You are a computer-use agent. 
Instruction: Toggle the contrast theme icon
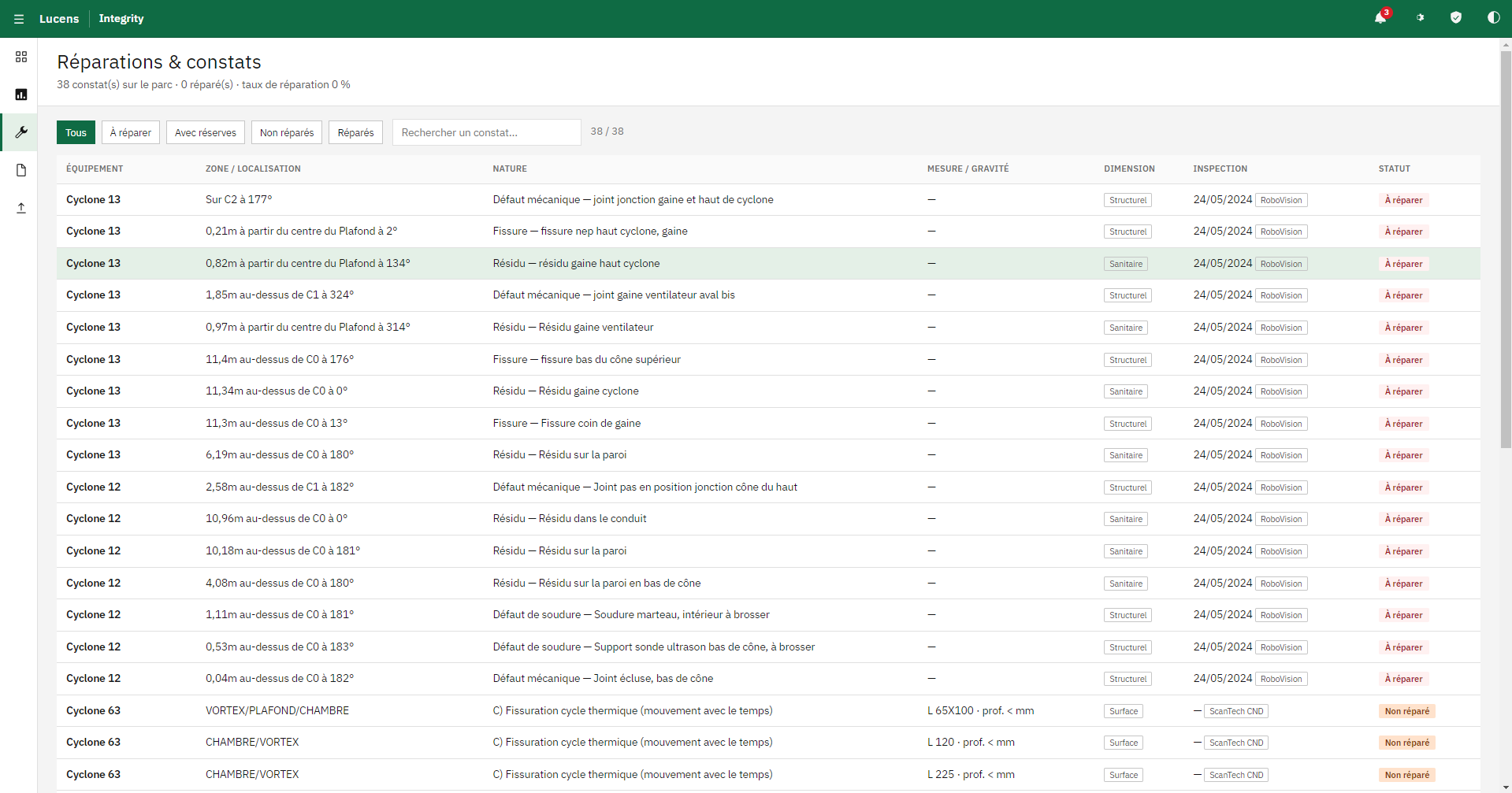point(1493,18)
